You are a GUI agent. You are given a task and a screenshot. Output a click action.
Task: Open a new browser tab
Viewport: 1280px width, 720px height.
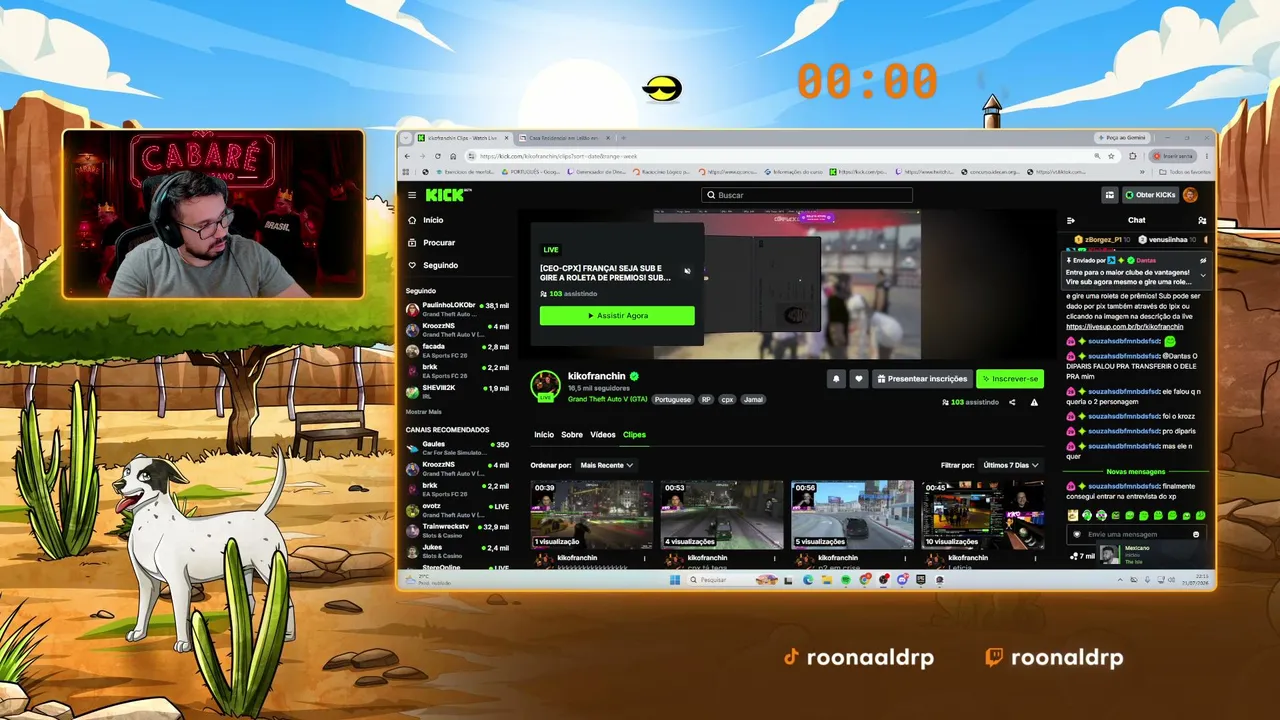pos(623,138)
